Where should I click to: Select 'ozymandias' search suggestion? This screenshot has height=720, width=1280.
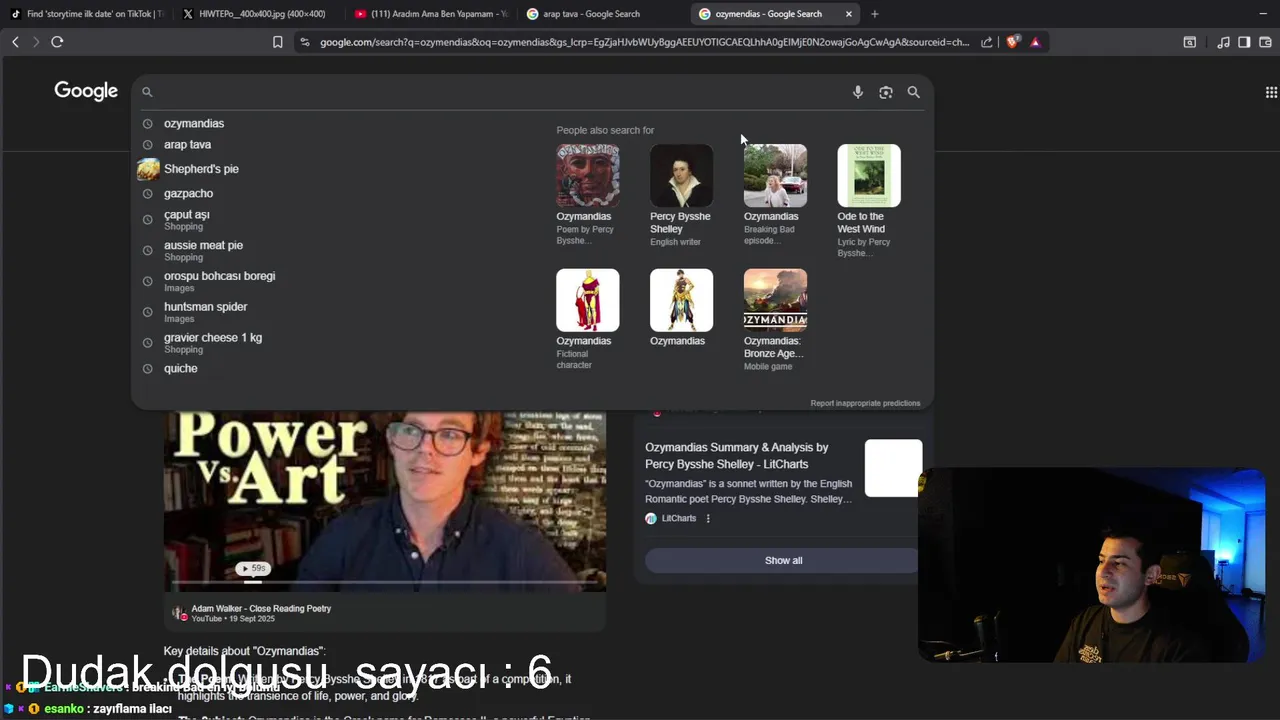[194, 123]
